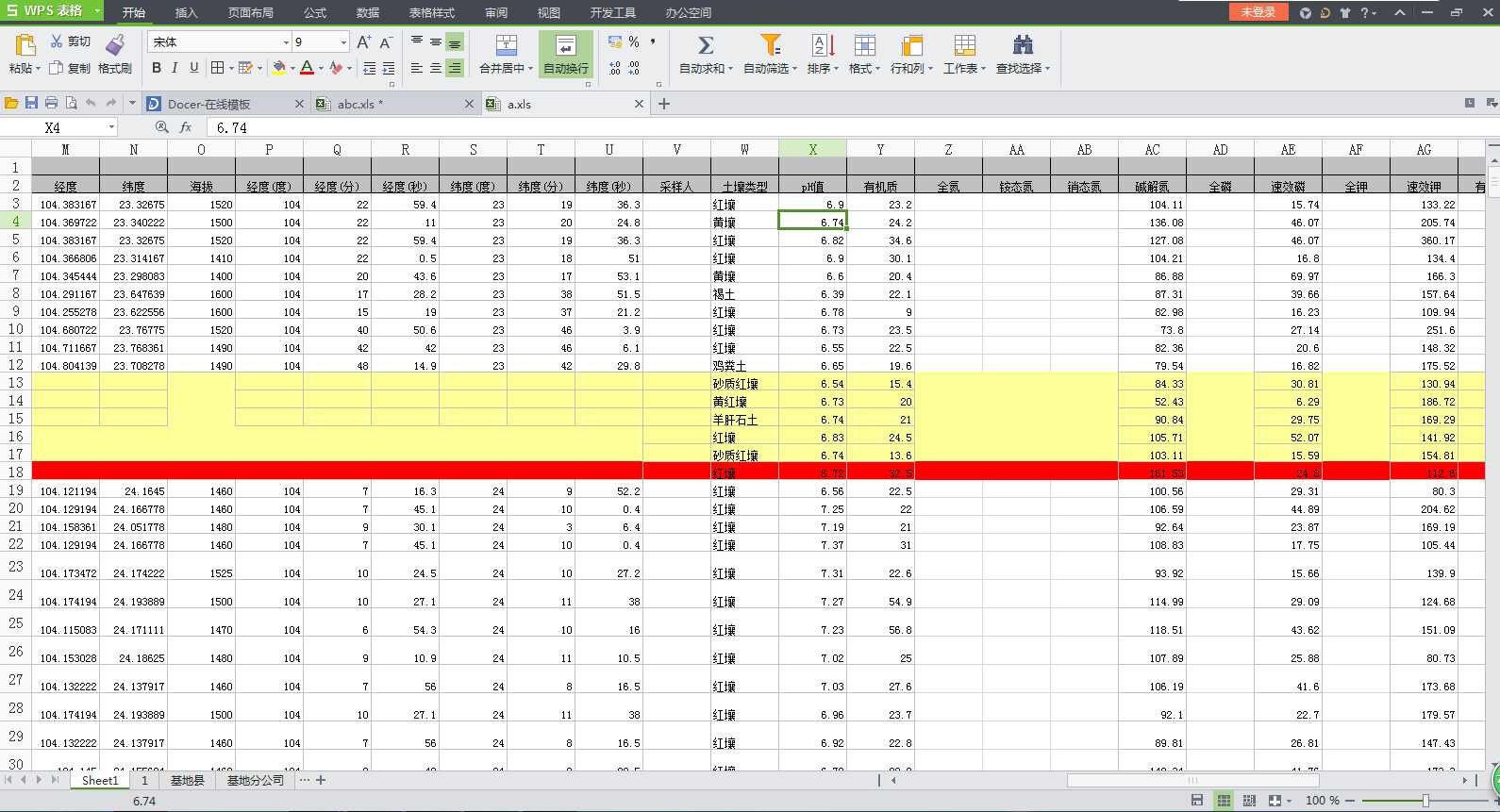
Task: Toggle middle vertical alignment
Action: point(436,41)
